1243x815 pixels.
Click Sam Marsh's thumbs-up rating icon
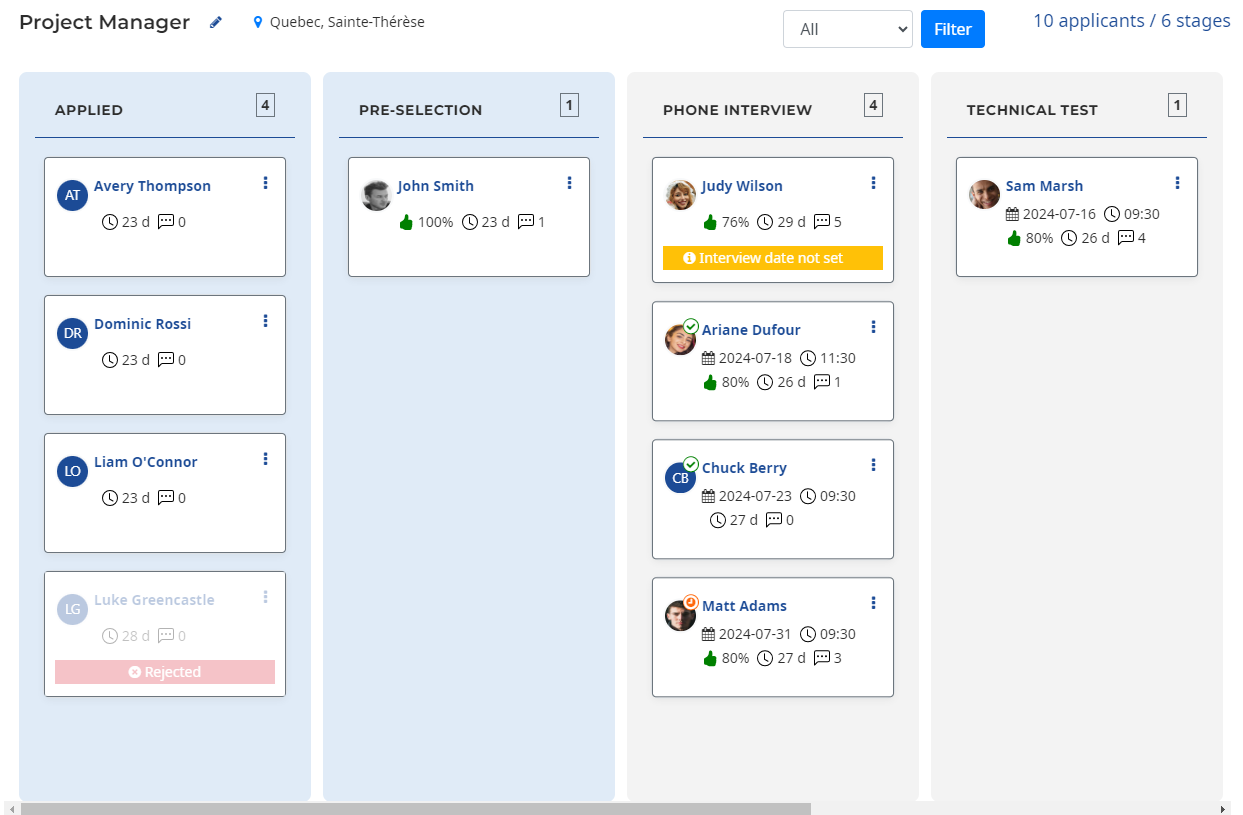click(x=1014, y=238)
